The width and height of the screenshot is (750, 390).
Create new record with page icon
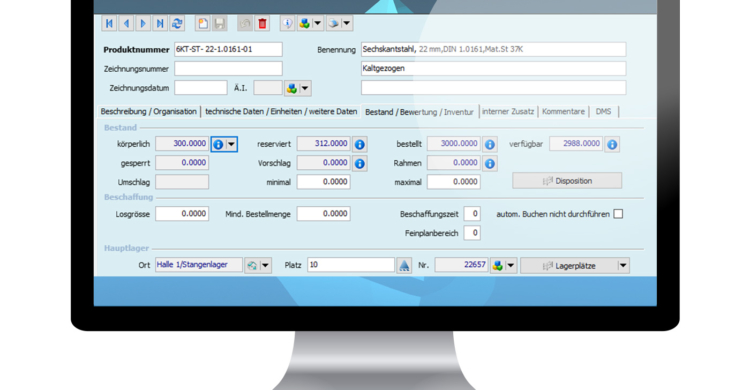click(203, 23)
